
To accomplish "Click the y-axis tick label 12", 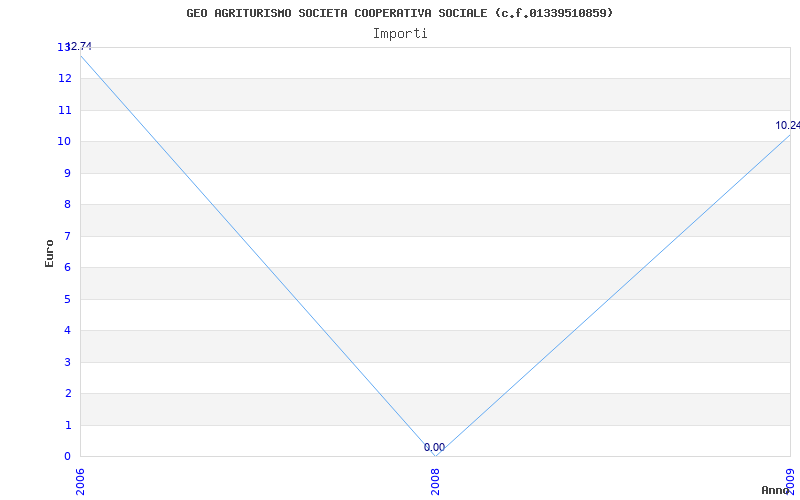I will click(64, 79).
